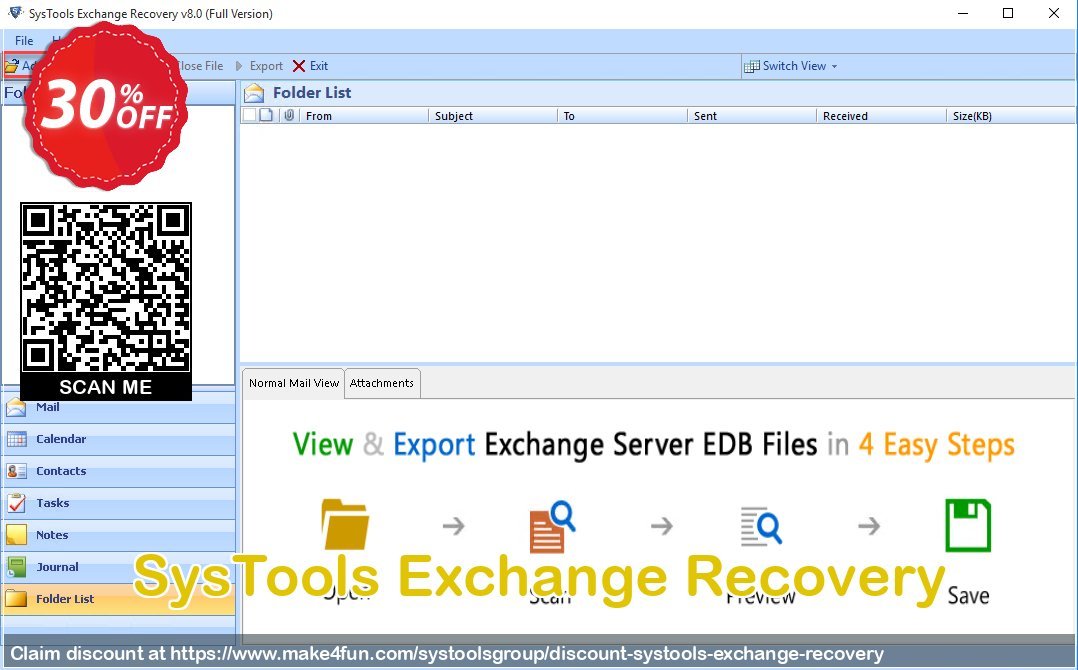Select the Notes label in the sidebar
The width and height of the screenshot is (1078, 670).
[x=52, y=535]
